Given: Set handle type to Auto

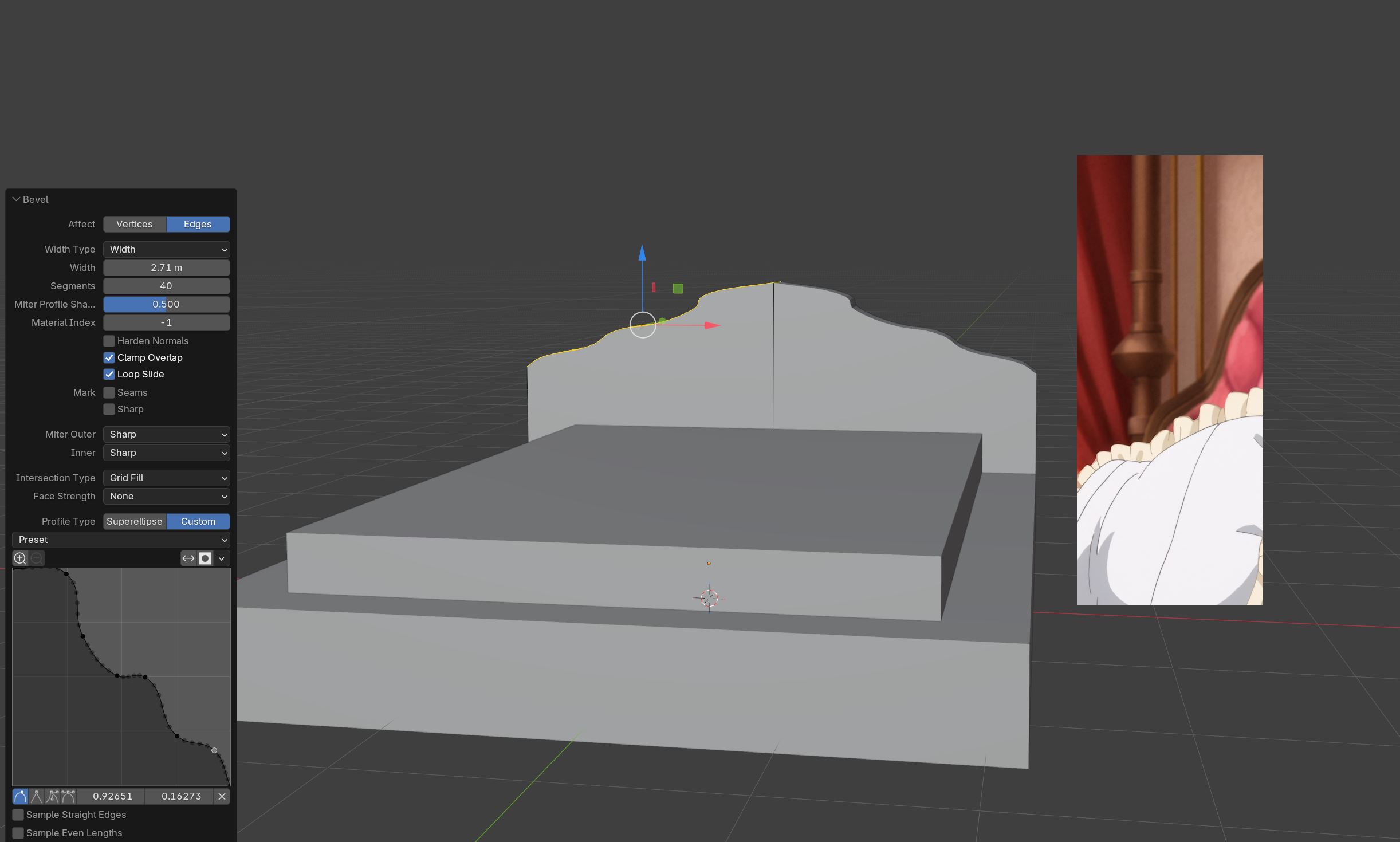Looking at the screenshot, I should tap(20, 796).
